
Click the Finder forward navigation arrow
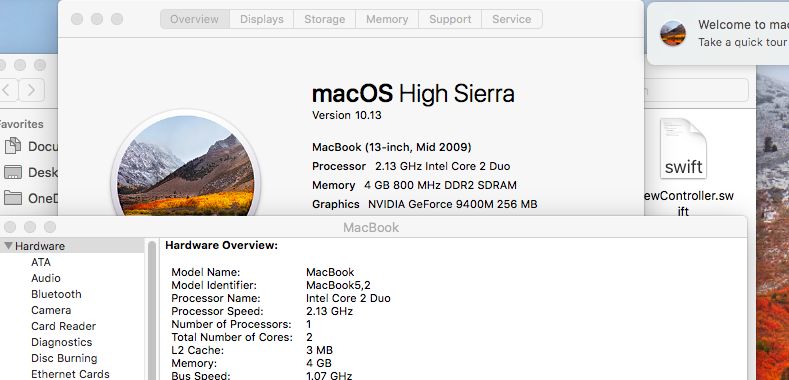[x=32, y=90]
